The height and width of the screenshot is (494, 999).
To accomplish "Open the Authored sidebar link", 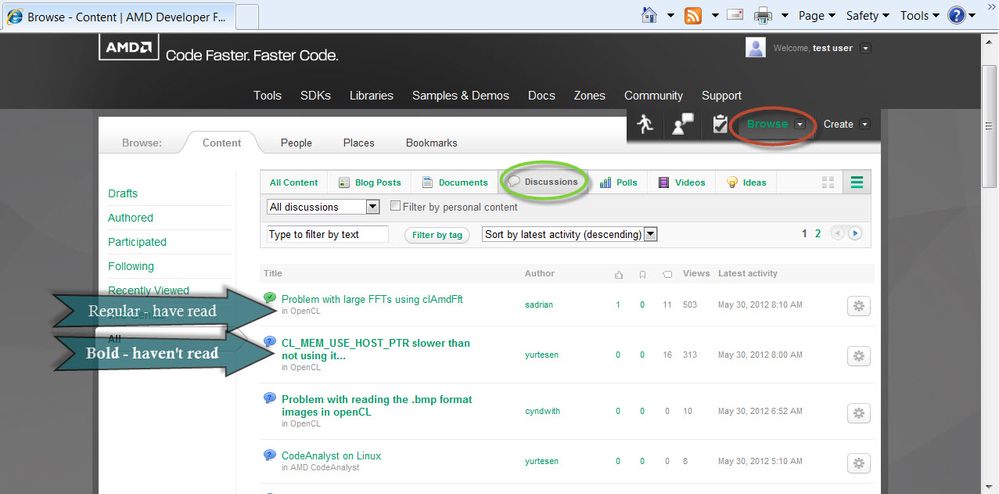I will (131, 217).
